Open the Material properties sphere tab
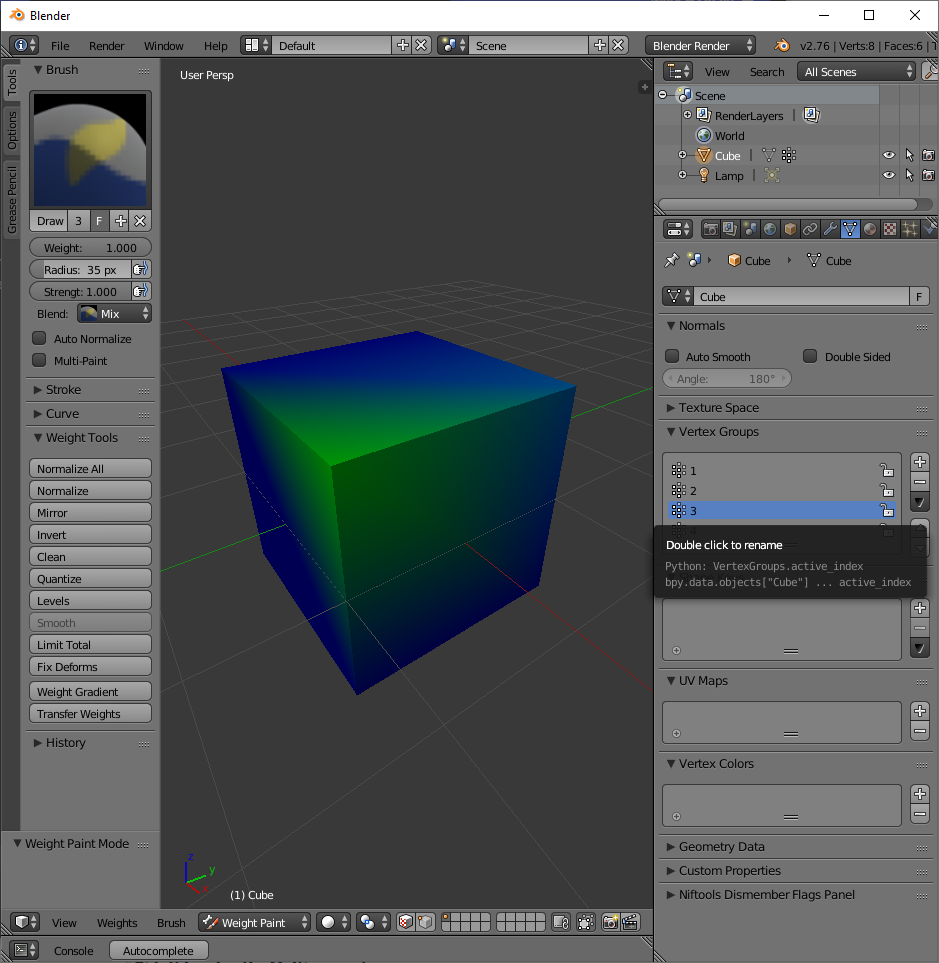 click(x=870, y=229)
